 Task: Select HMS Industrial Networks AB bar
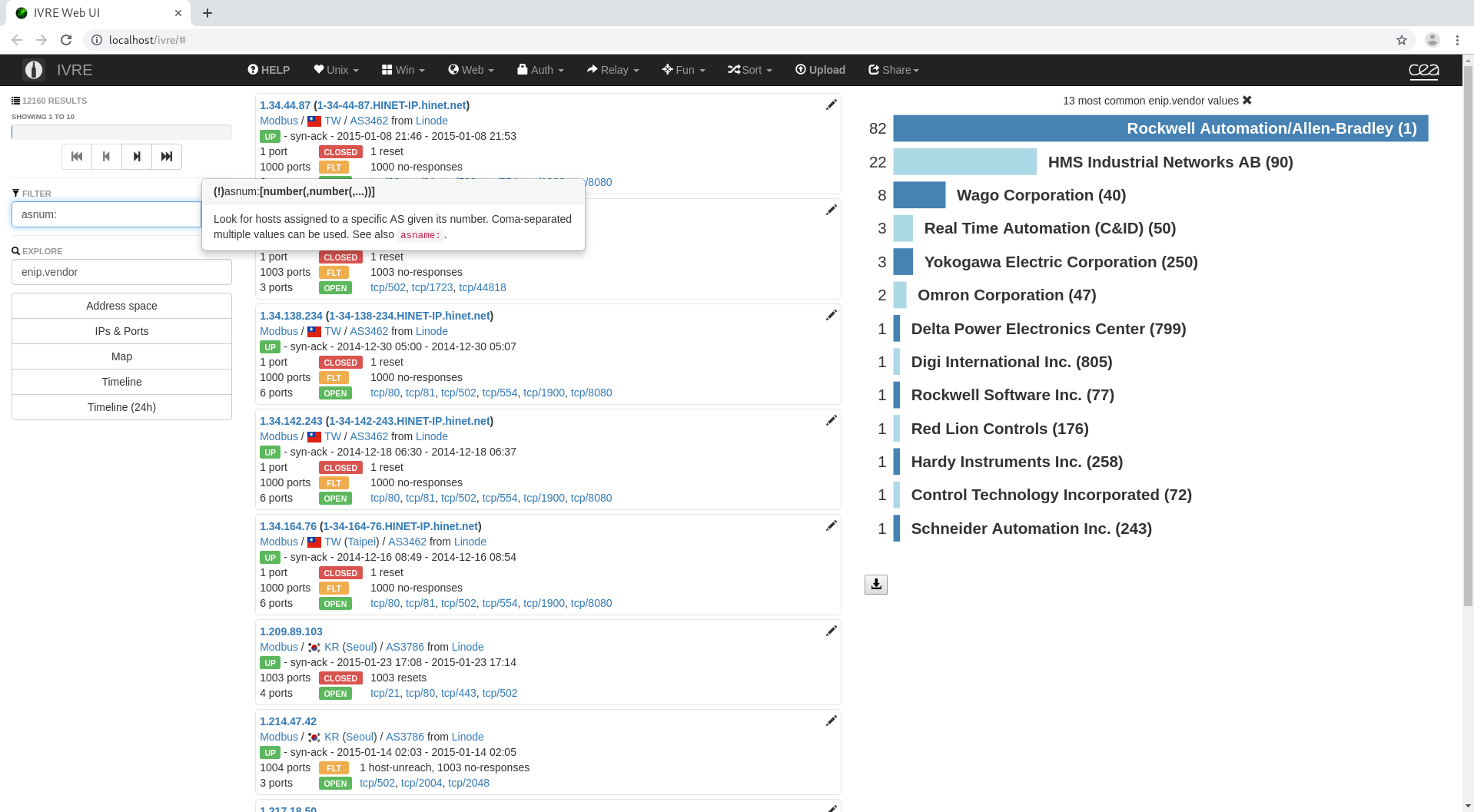(965, 162)
